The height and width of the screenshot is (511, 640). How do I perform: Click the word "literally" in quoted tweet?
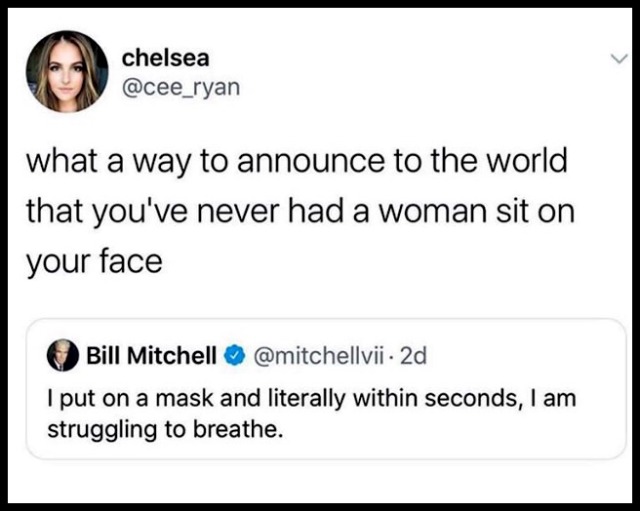306,398
